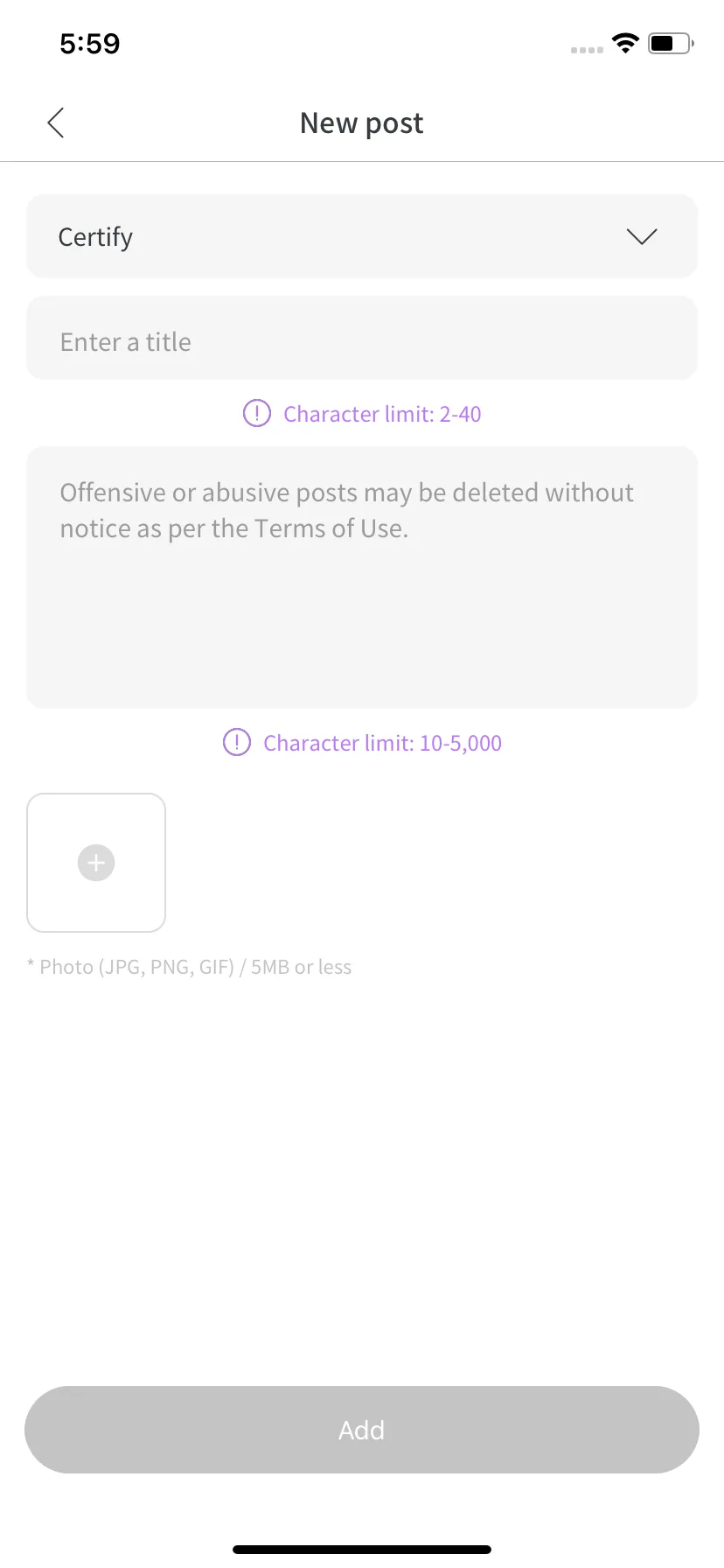Click the 'Character limit: 2-40' hint text
This screenshot has height=1568, width=724.
(x=382, y=414)
